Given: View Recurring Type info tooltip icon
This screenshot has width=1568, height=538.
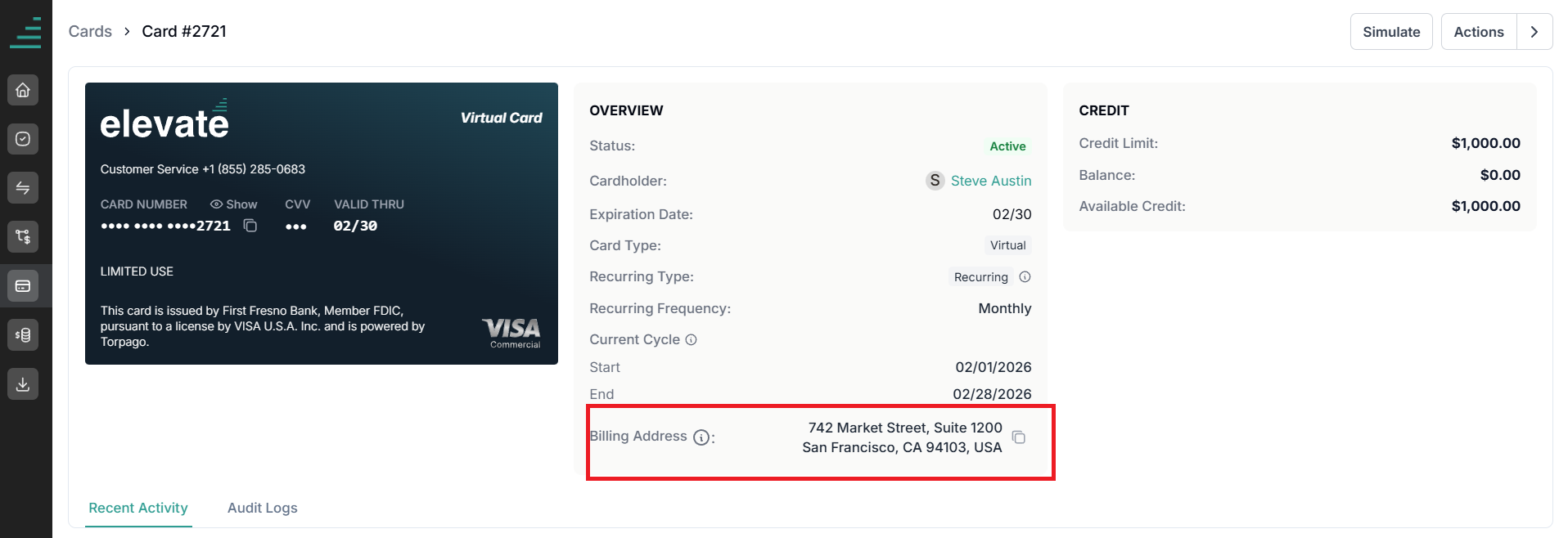Looking at the screenshot, I should pos(1025,277).
